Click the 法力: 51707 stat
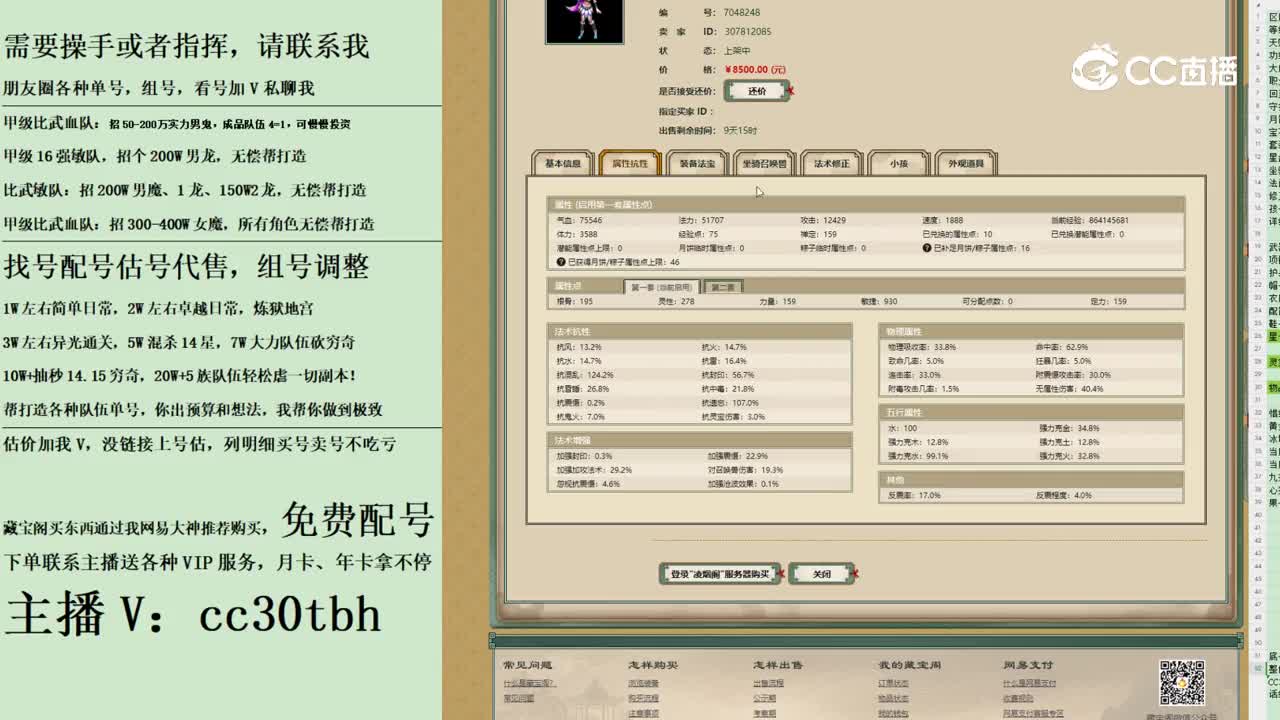This screenshot has width=1280, height=720. point(701,220)
